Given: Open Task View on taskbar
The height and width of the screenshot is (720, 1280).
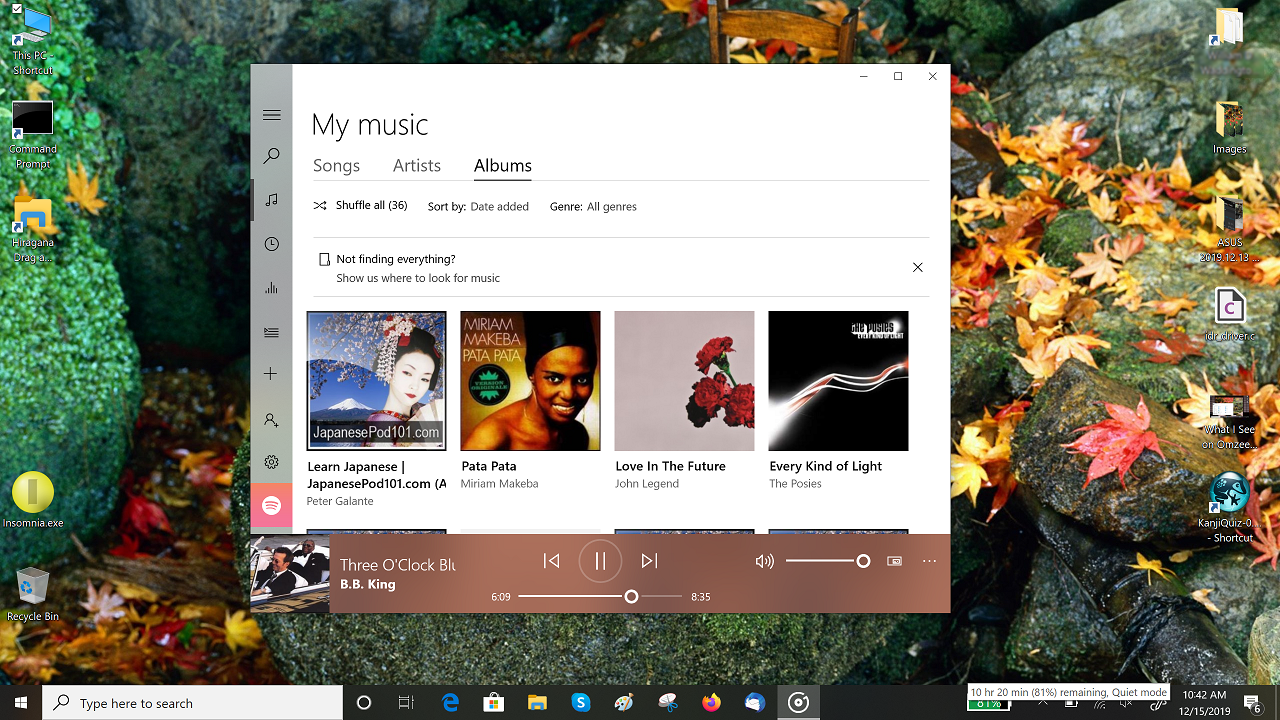Looking at the screenshot, I should tap(406, 703).
